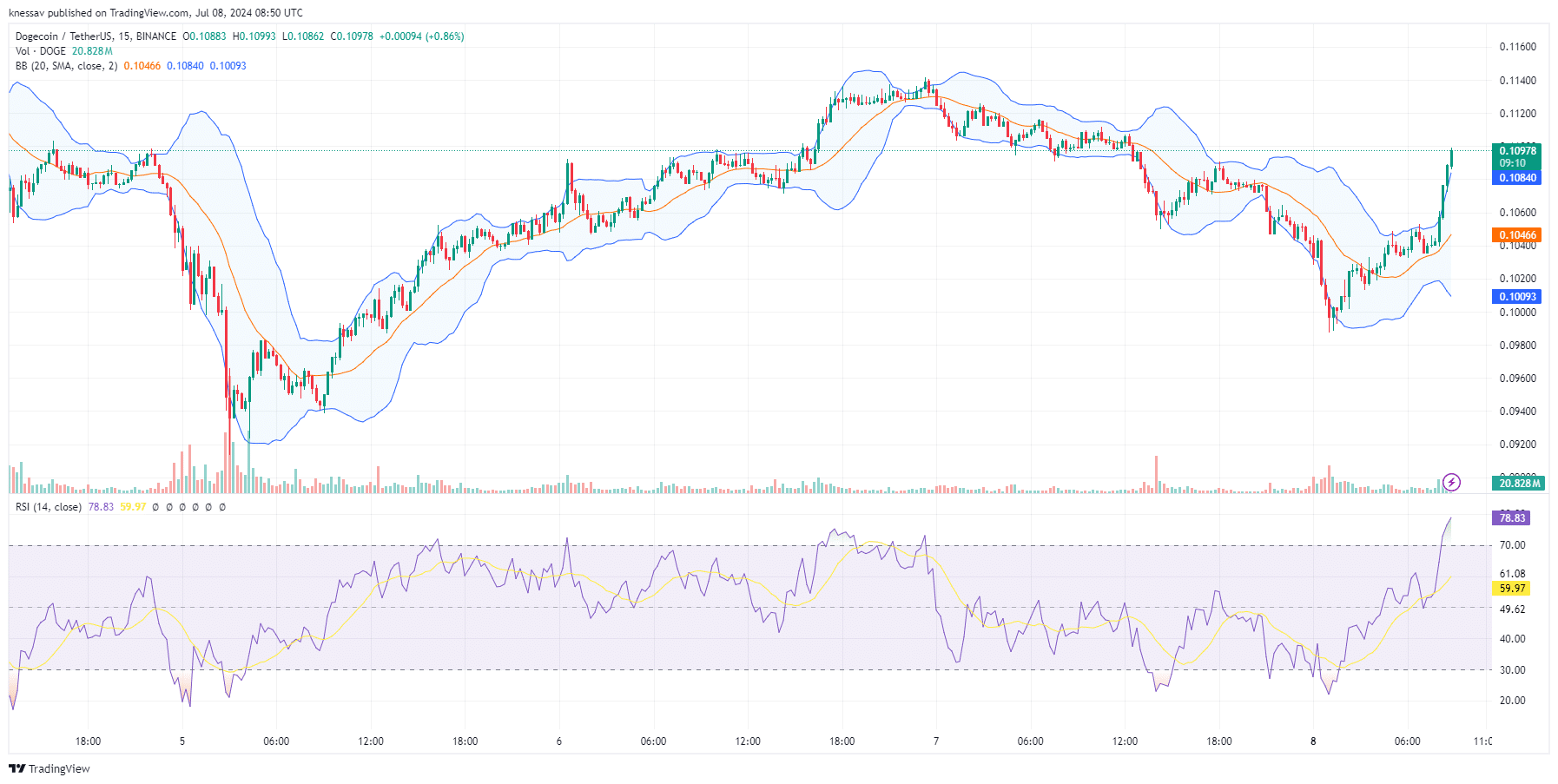The width and height of the screenshot is (1558, 784).
Task: Click the change value +0.00094 (+0.86%)
Action: [422, 36]
